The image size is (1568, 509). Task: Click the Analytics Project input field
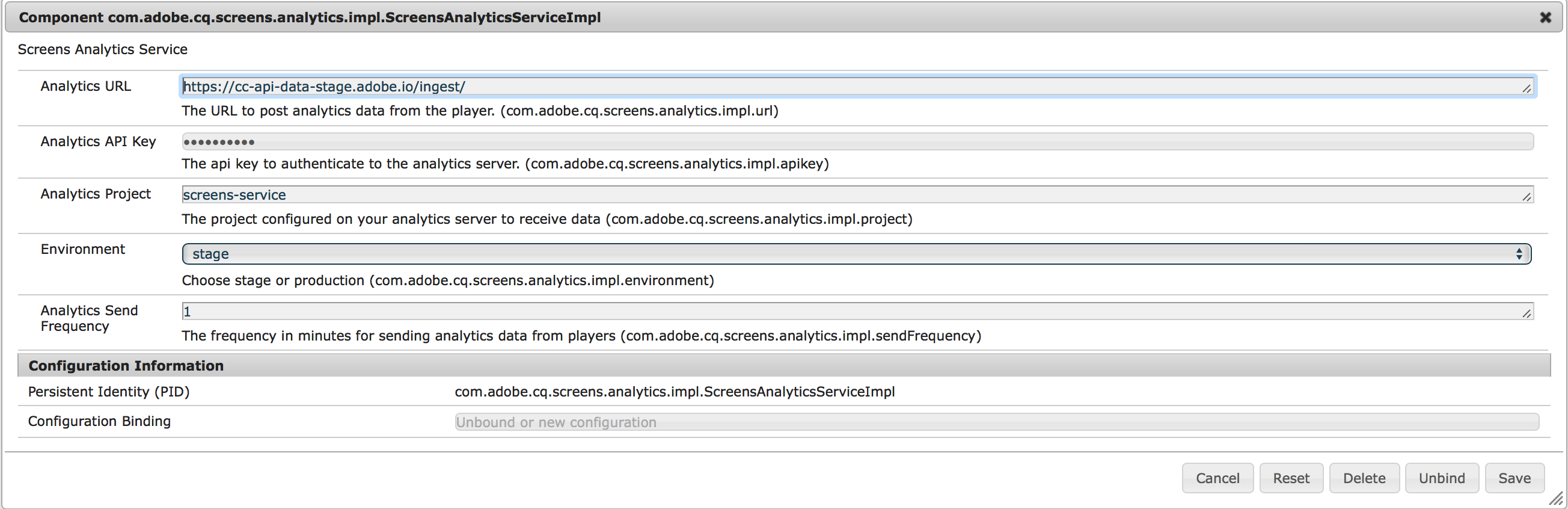coord(852,195)
